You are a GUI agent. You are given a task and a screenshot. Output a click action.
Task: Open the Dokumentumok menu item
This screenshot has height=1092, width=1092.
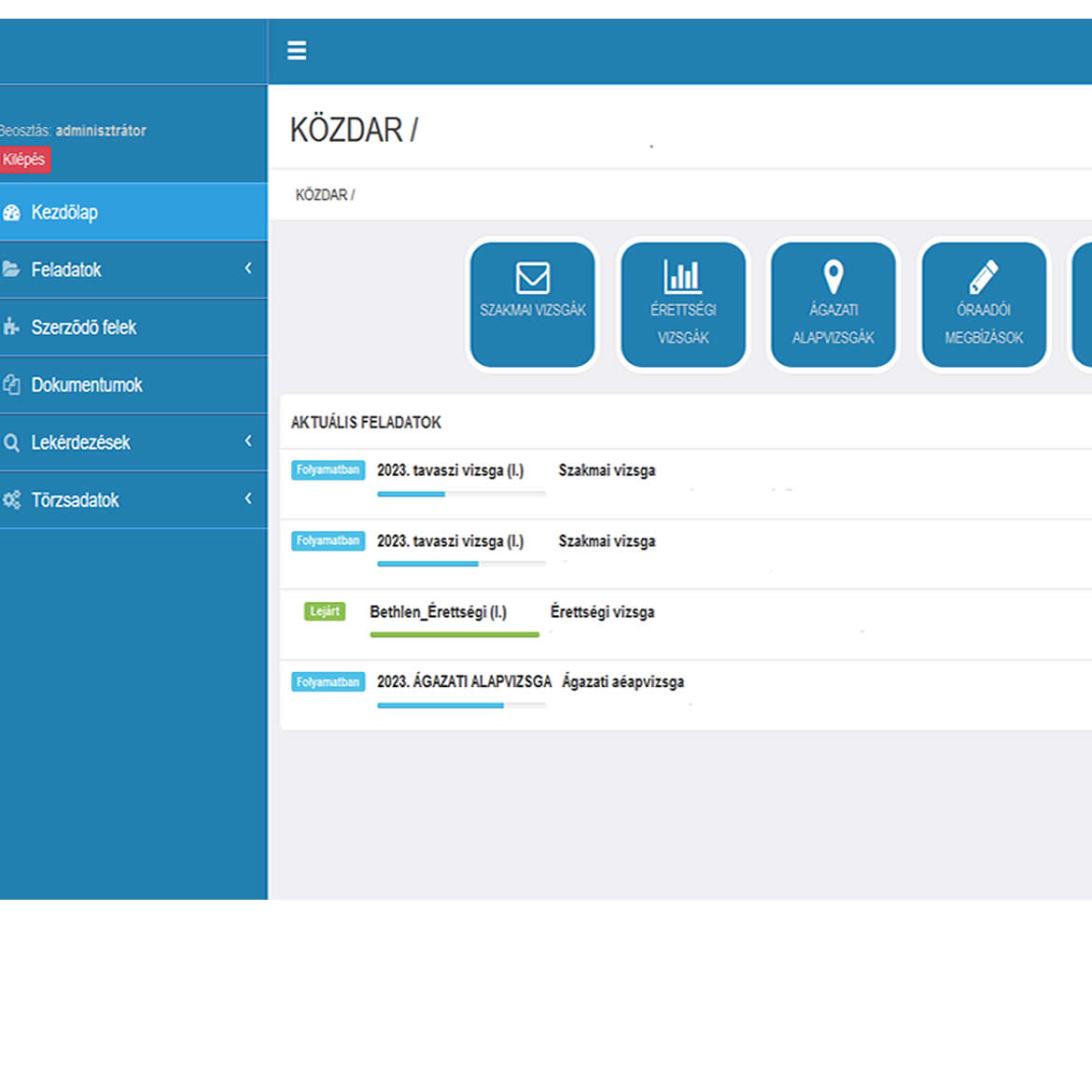tap(87, 385)
